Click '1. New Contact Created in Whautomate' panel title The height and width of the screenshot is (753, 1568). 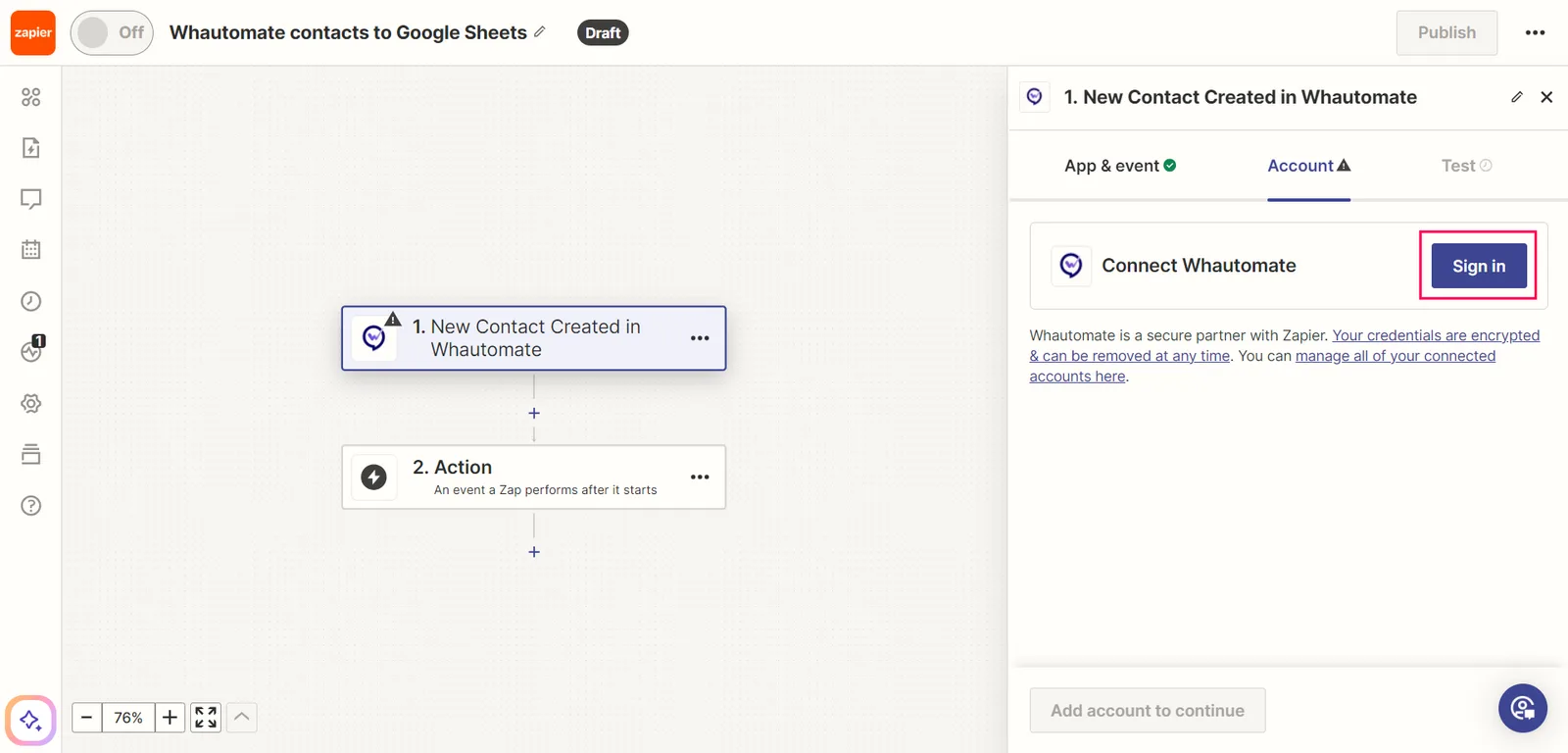[x=1241, y=97]
